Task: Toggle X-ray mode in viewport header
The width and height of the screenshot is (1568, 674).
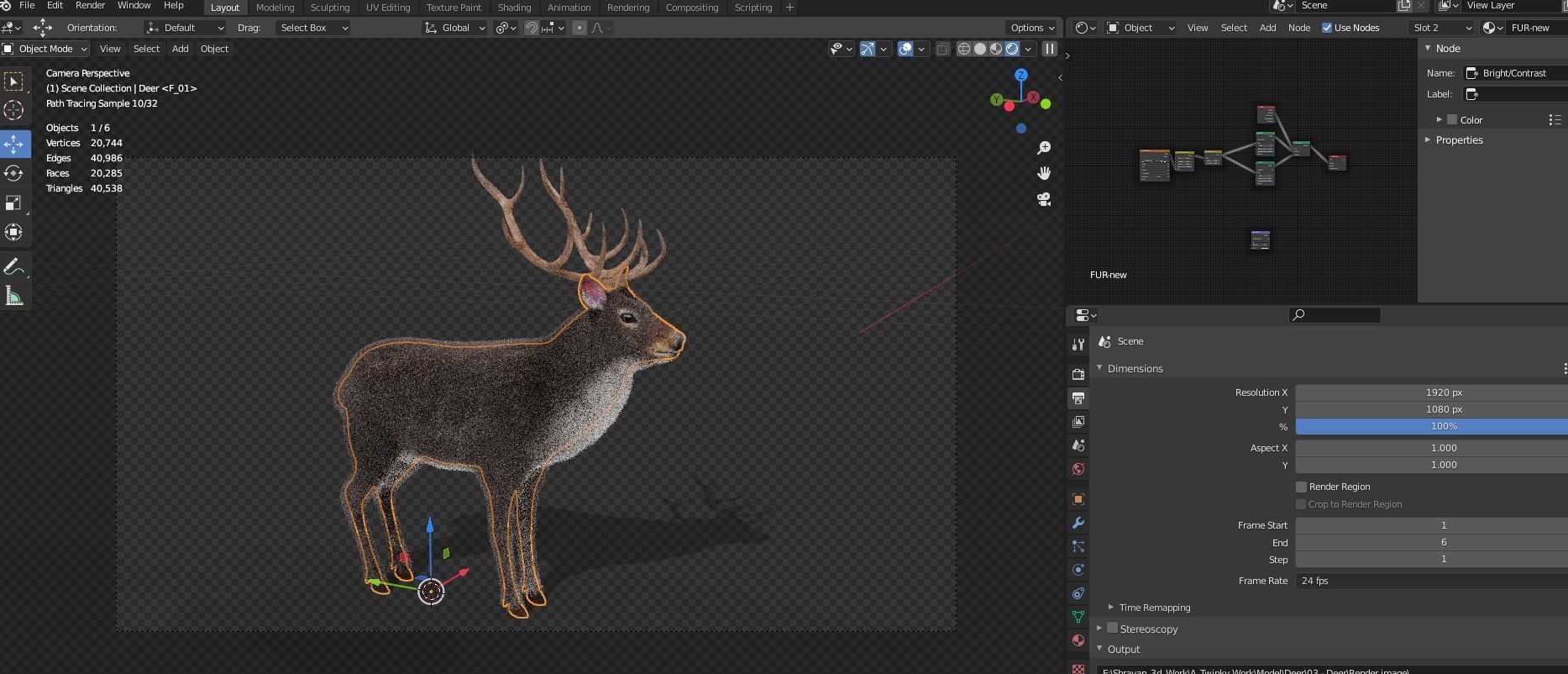Action: 942,49
